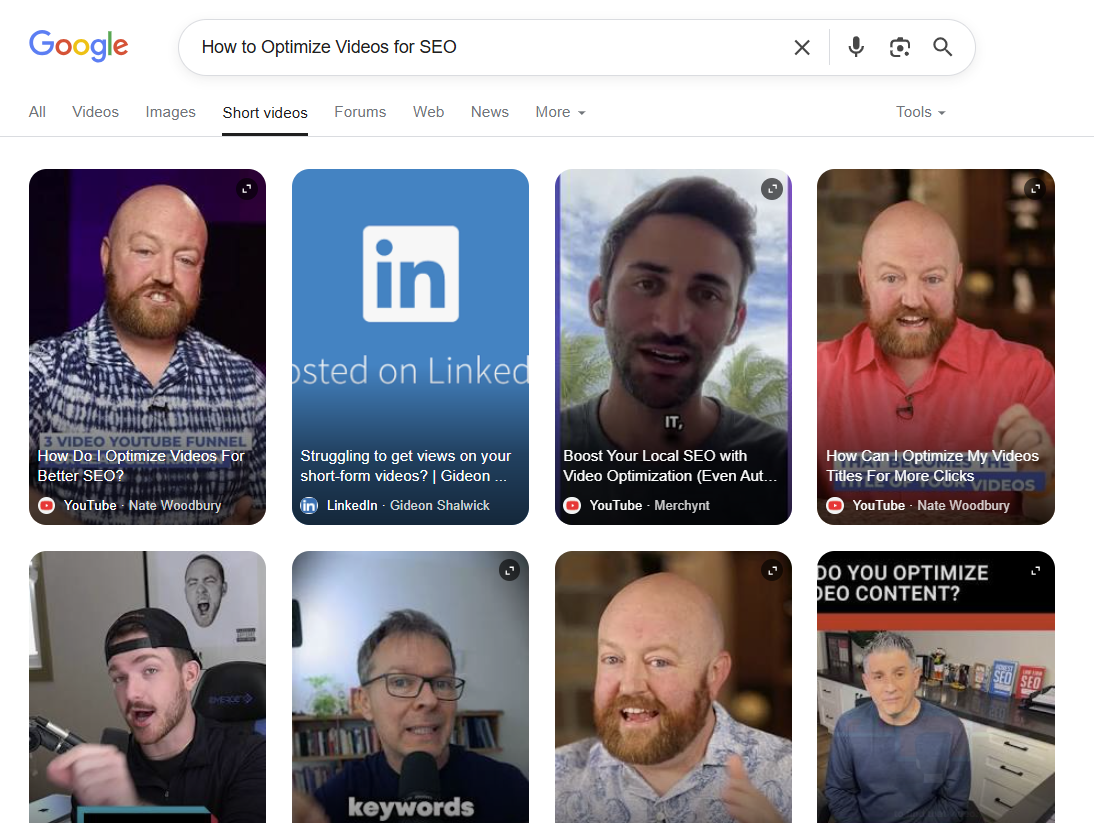Expand preview on 'DO YOU OPTIMIZE' card
This screenshot has width=1094, height=823.
point(1035,571)
